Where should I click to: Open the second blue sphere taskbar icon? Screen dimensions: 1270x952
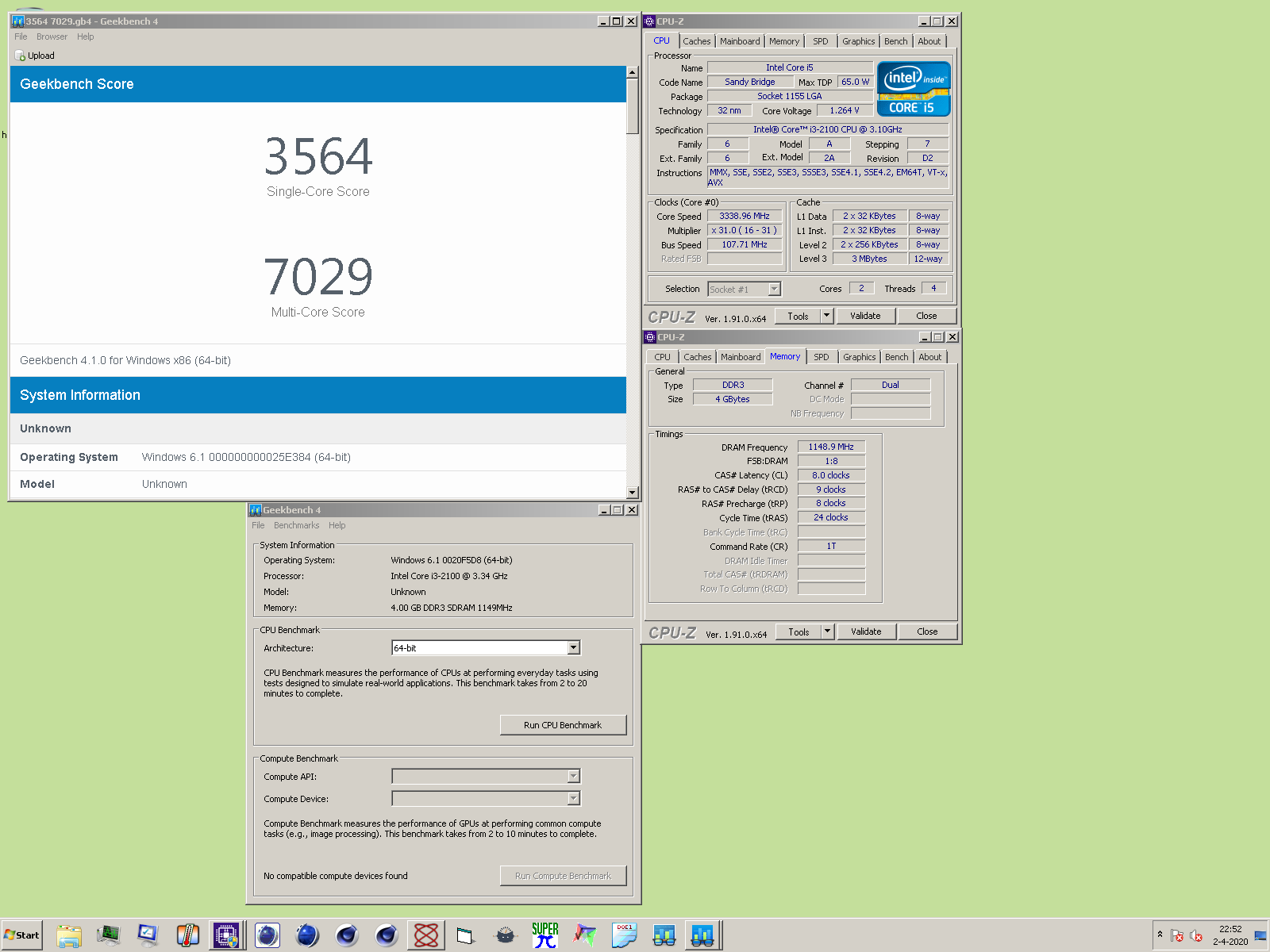307,935
